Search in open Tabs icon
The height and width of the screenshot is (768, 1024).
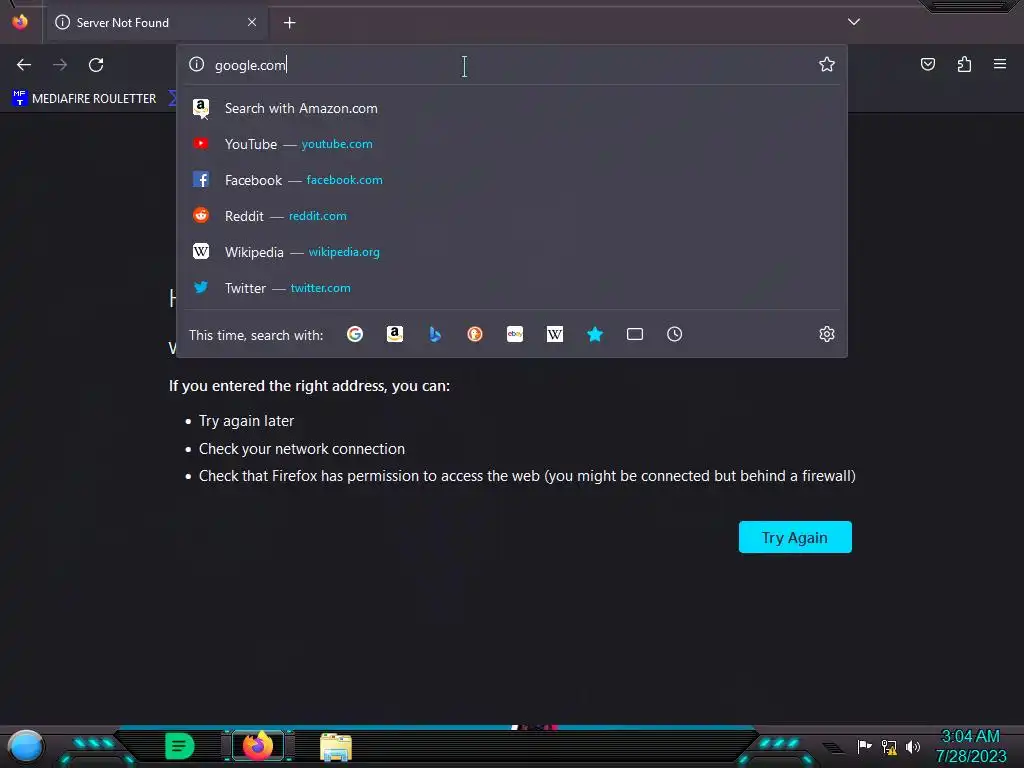click(635, 334)
